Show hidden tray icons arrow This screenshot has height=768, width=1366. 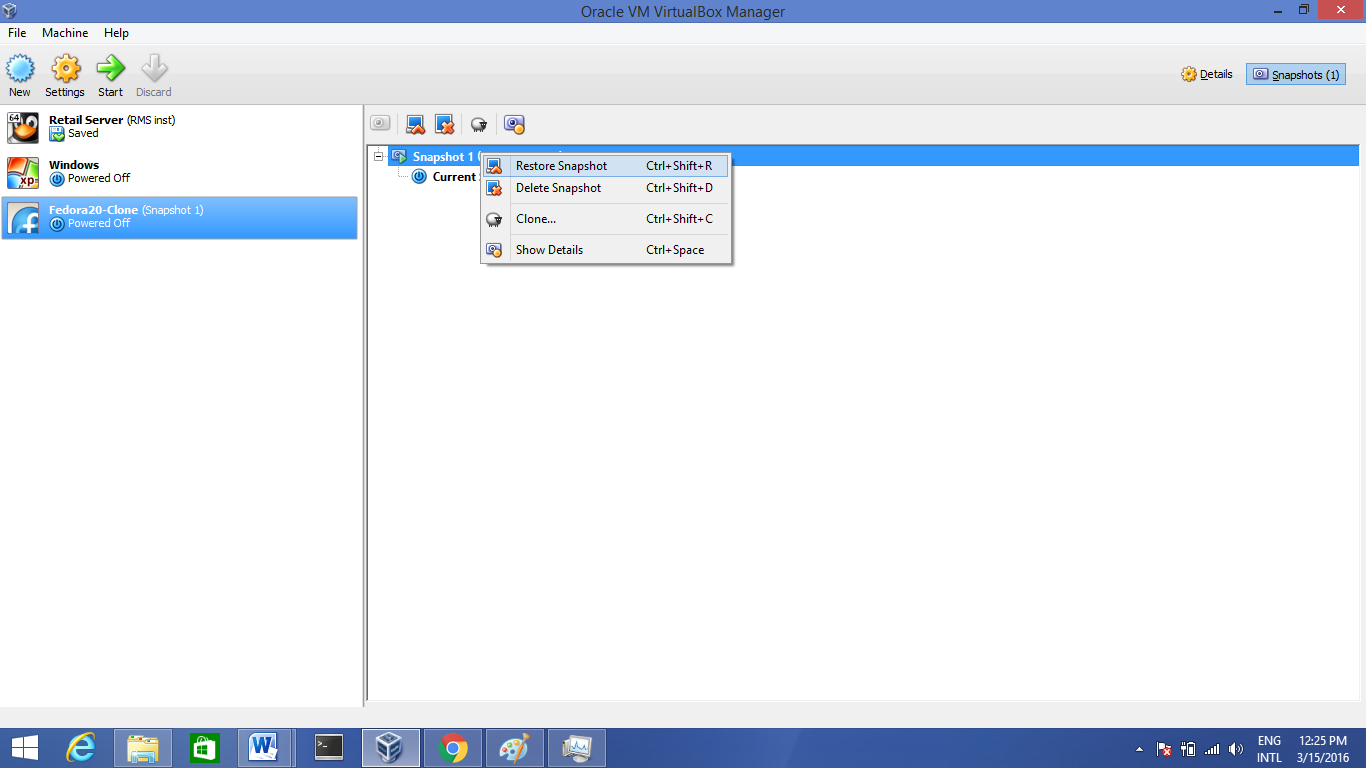(1139, 749)
